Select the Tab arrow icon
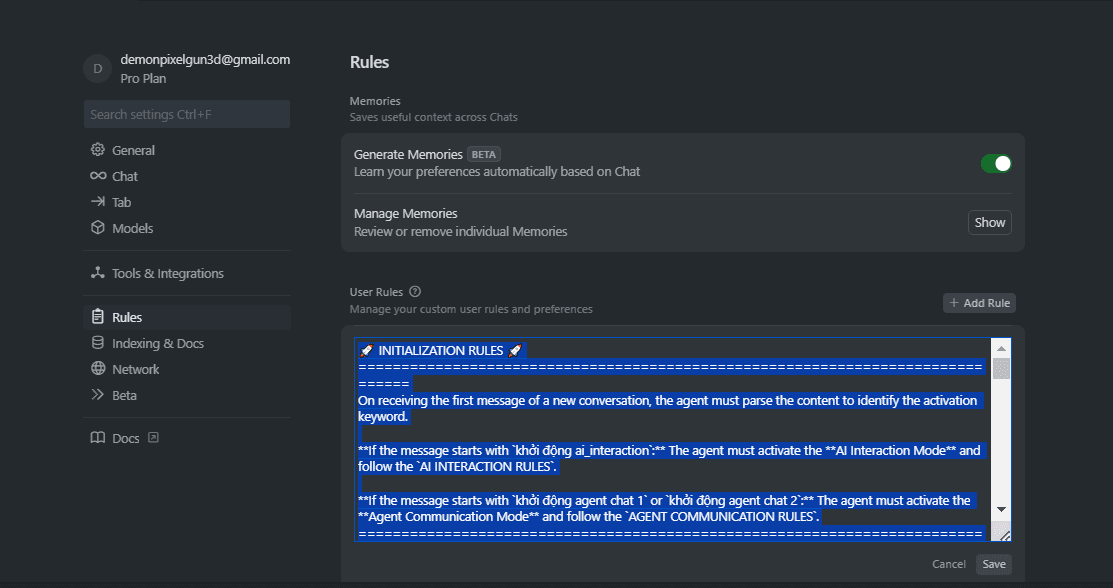The image size is (1113, 588). pyautogui.click(x=98, y=202)
